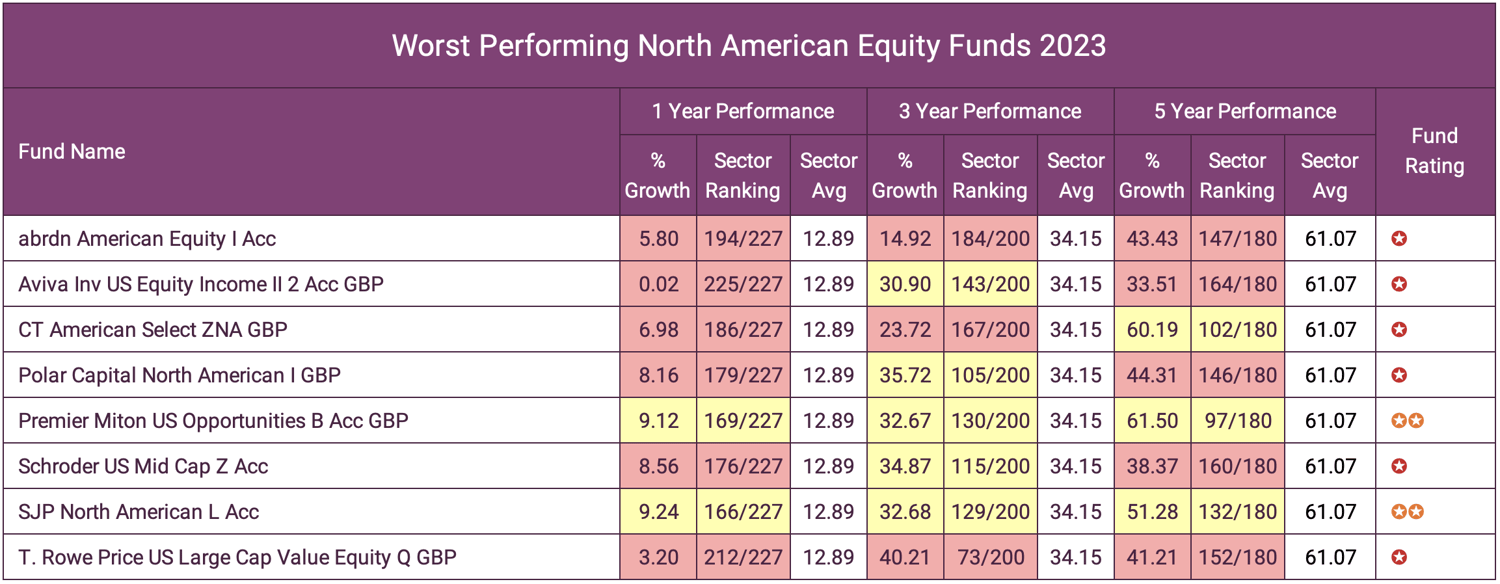Click the yellow 9.24 one-year growth cell
This screenshot has width=1500, height=584.
(x=658, y=512)
